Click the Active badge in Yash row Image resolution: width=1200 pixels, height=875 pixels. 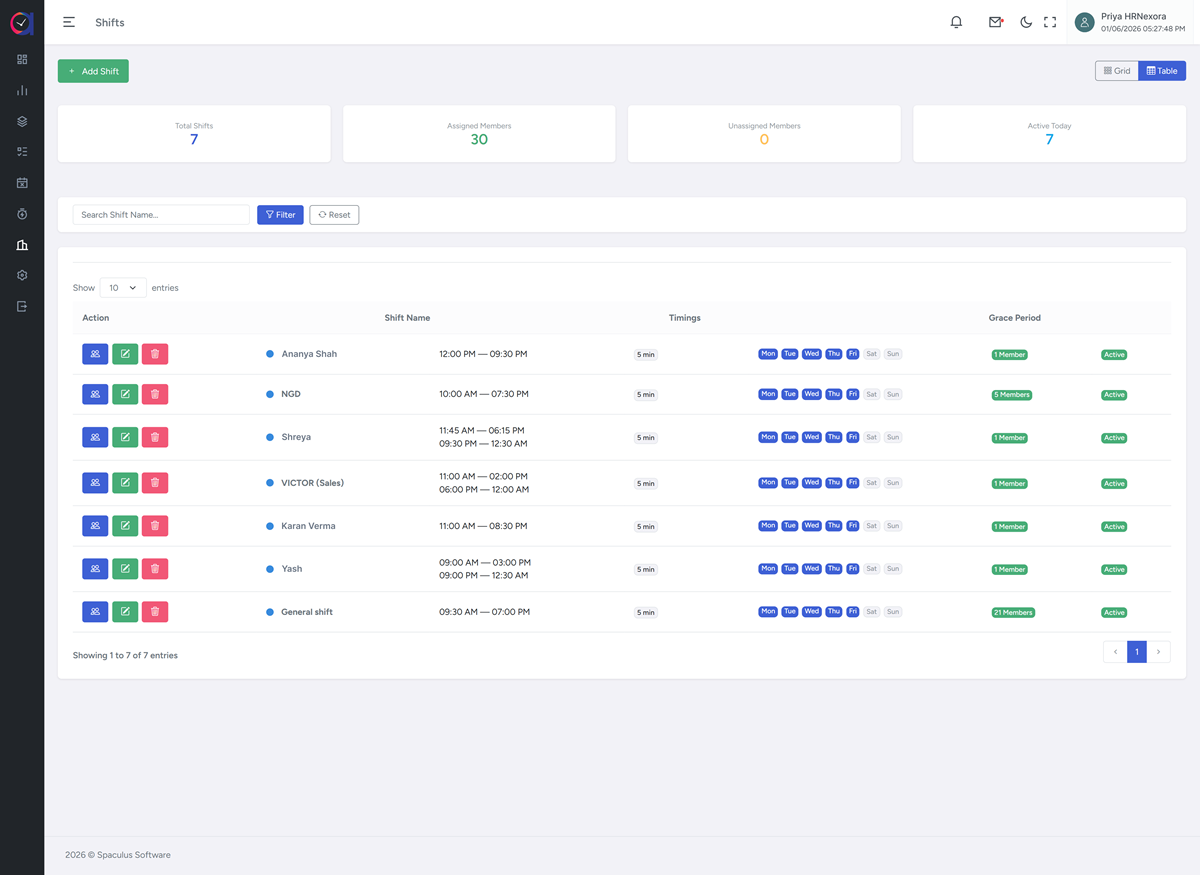point(1114,570)
